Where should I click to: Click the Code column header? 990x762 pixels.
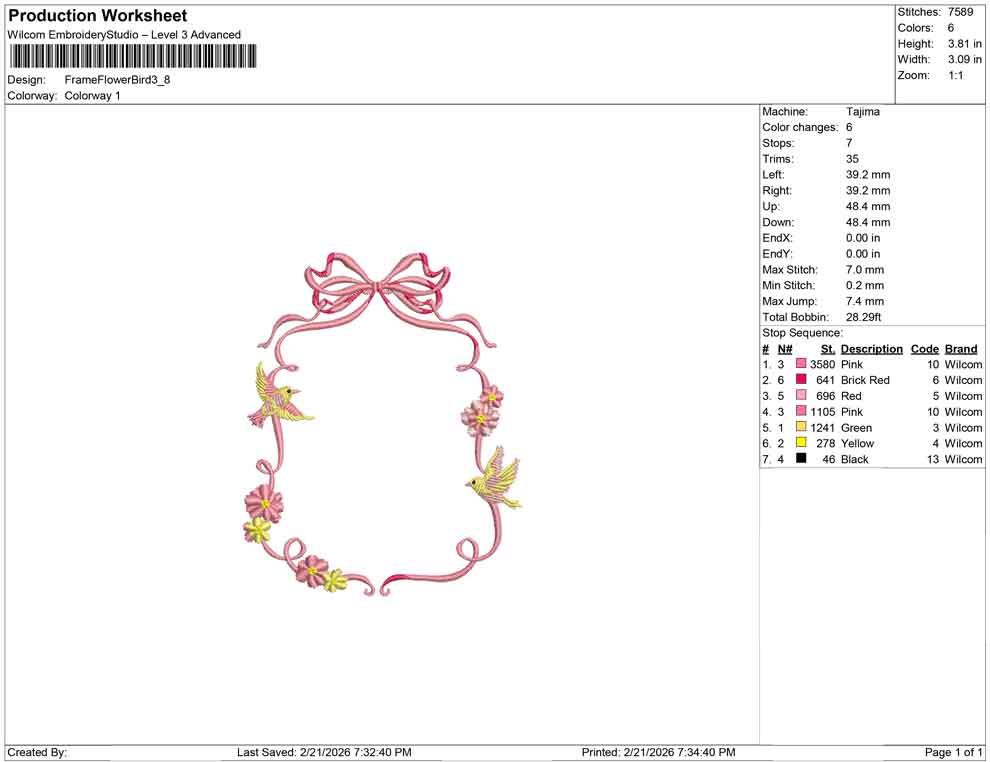[925, 348]
